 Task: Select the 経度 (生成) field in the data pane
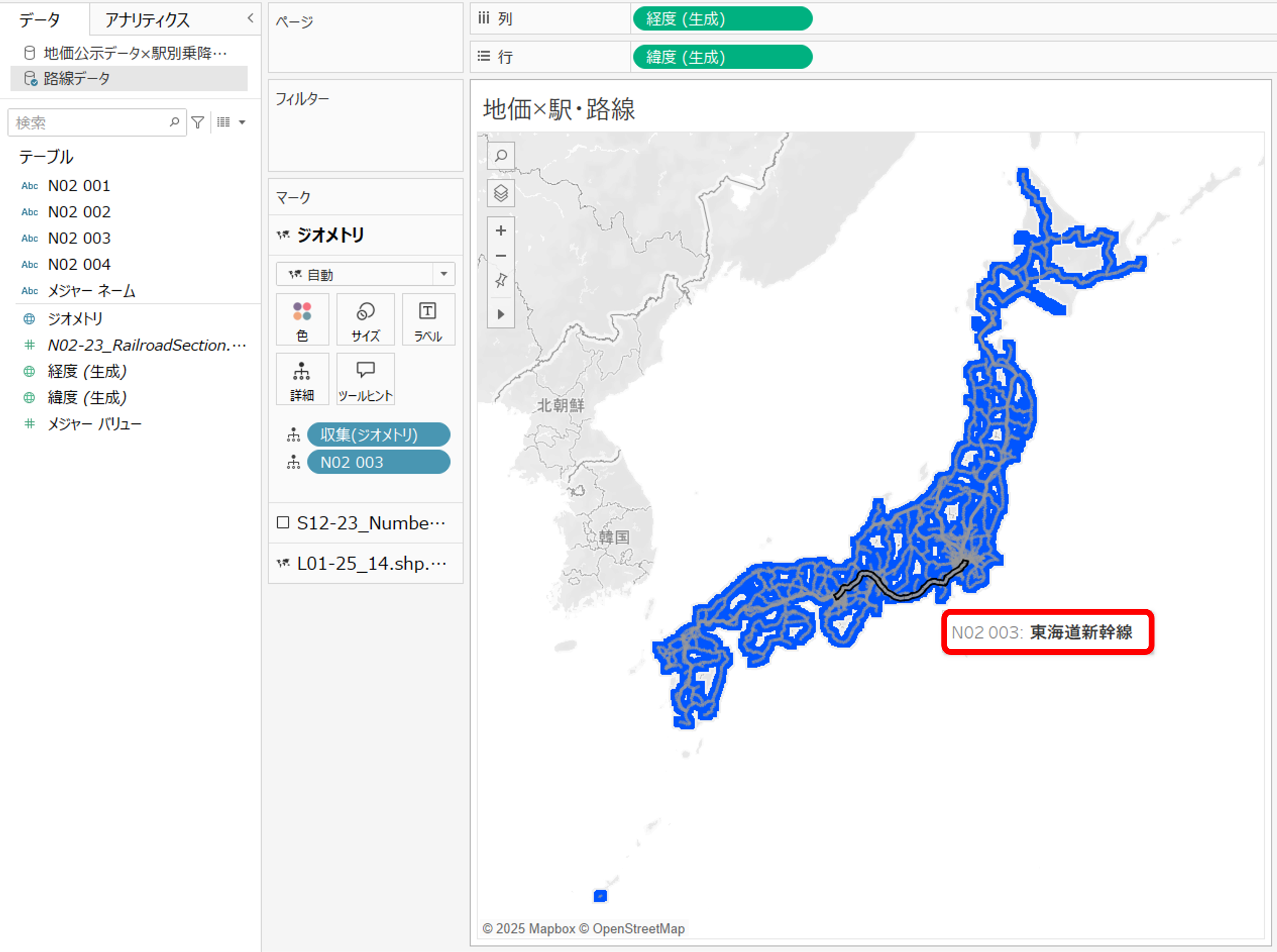(87, 371)
